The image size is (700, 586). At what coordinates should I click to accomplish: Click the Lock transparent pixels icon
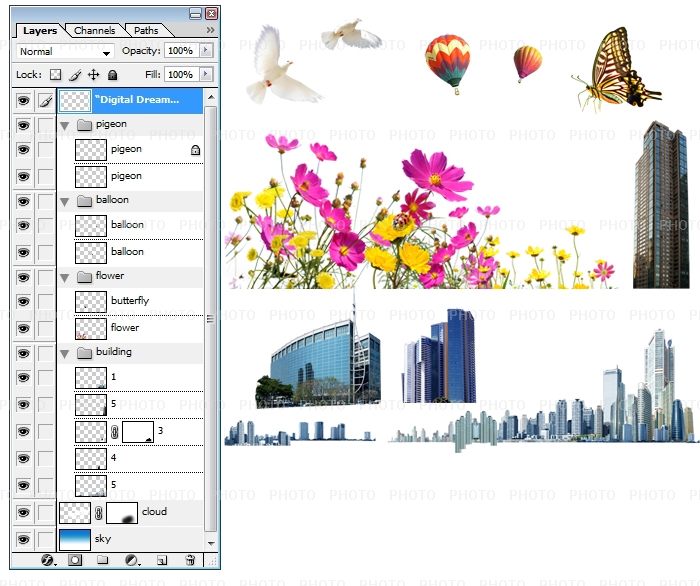tap(56, 75)
